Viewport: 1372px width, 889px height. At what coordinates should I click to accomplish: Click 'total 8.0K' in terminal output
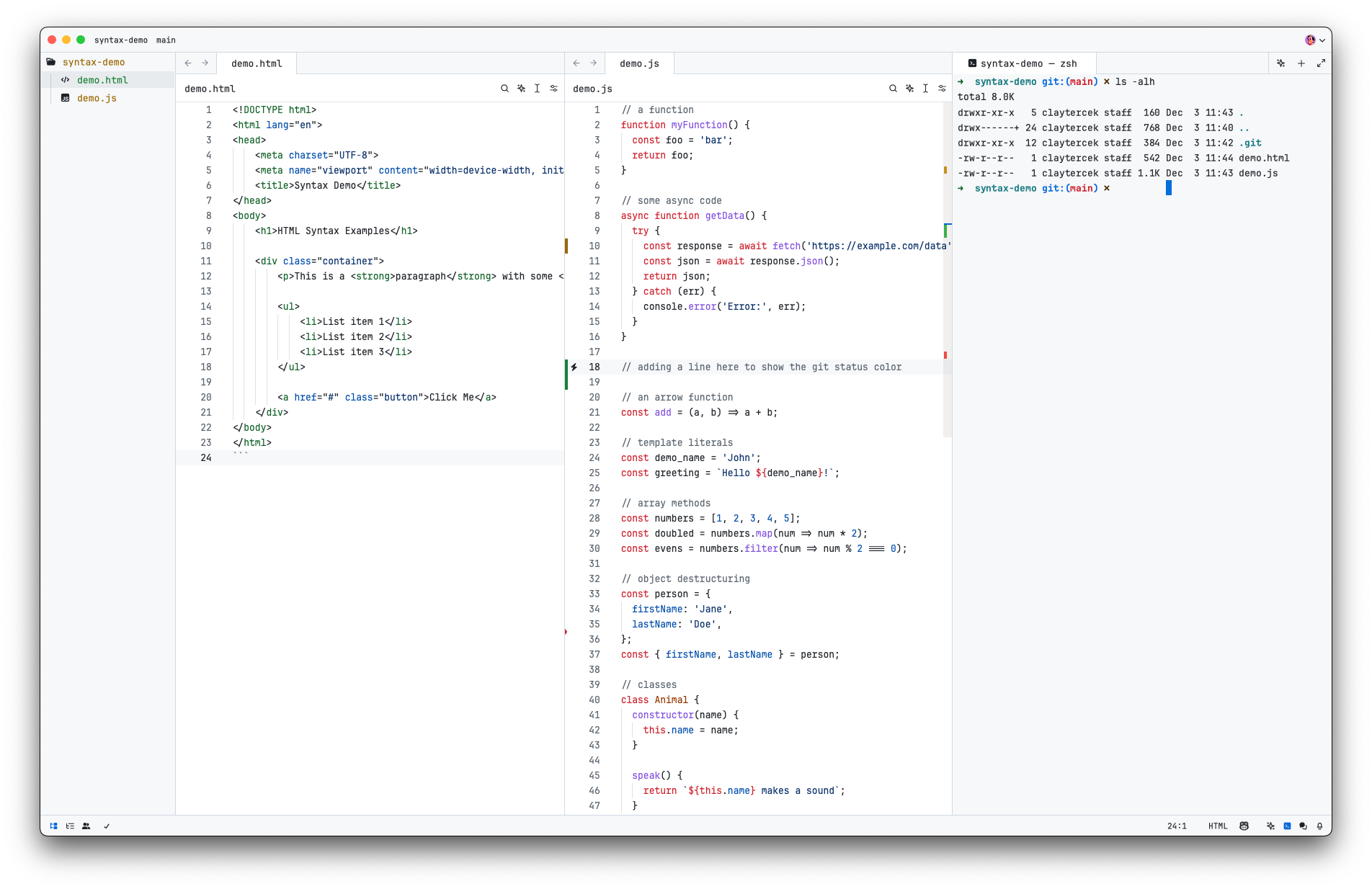pyautogui.click(x=986, y=97)
